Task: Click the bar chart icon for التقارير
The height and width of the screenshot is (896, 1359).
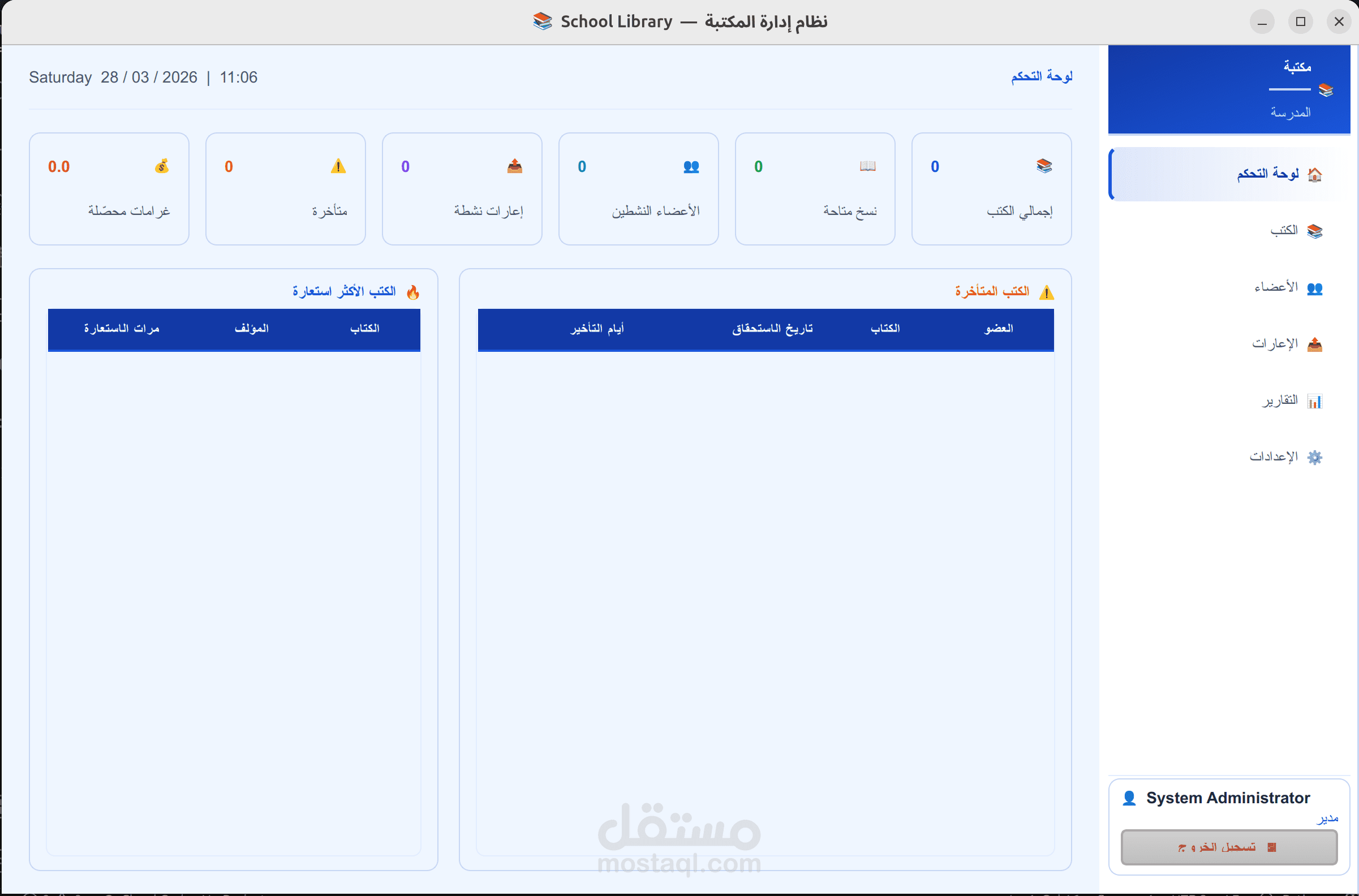Action: (1314, 400)
